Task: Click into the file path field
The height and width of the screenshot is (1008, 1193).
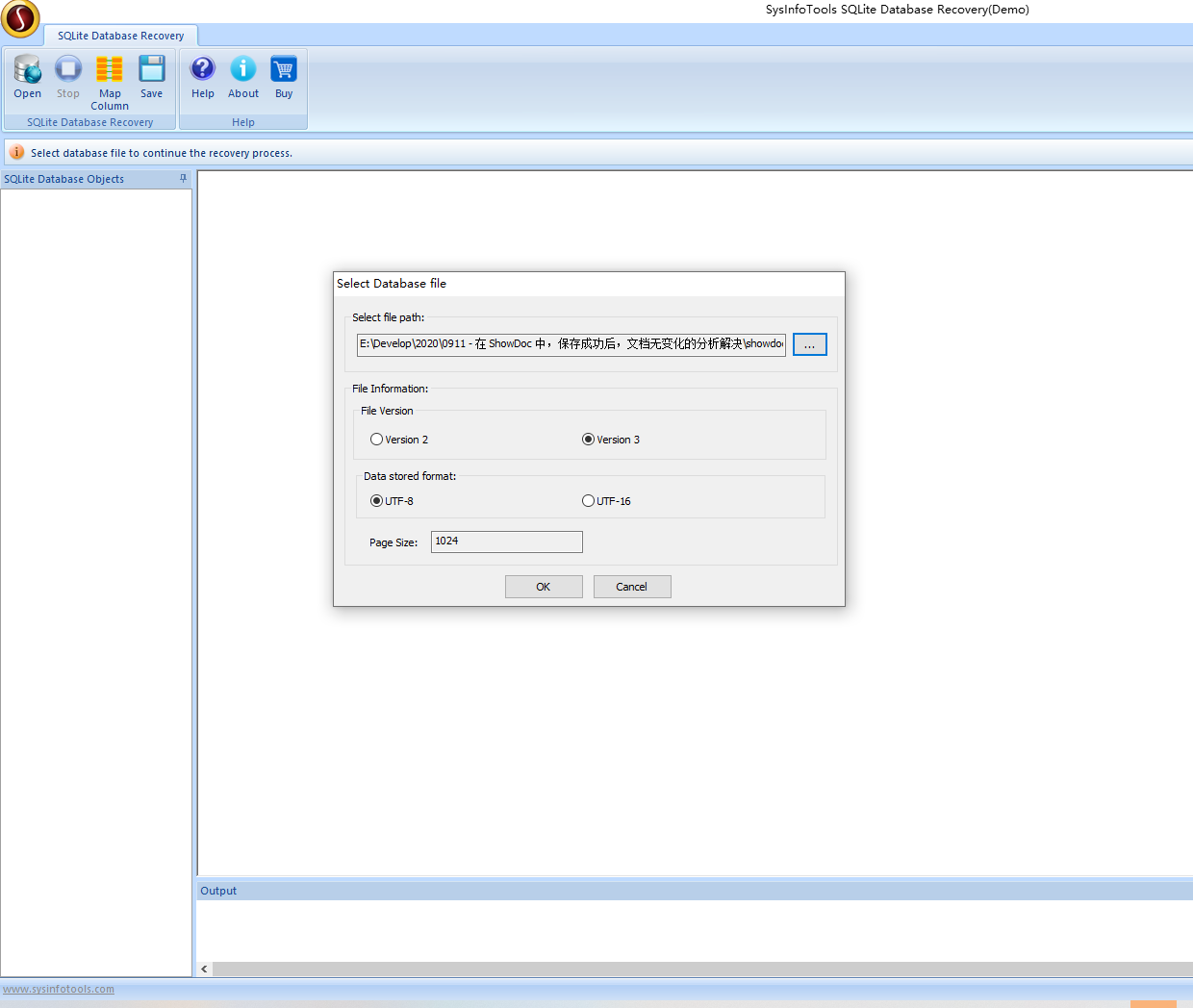Action: (x=571, y=344)
